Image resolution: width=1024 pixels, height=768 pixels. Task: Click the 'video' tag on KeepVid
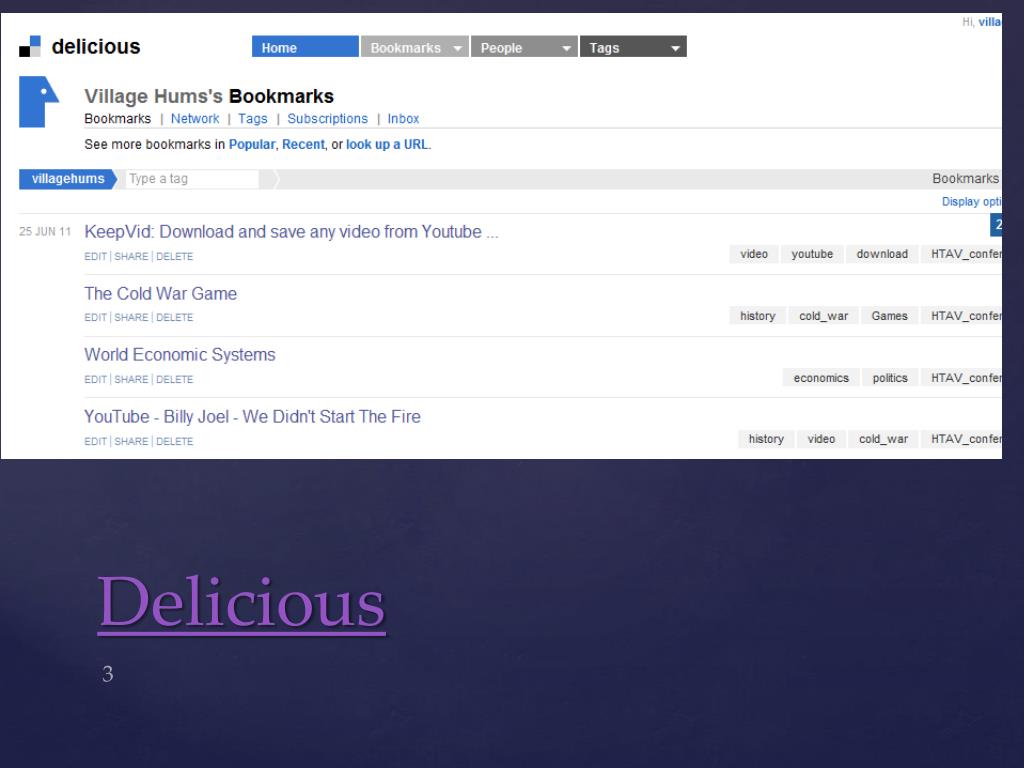click(754, 254)
